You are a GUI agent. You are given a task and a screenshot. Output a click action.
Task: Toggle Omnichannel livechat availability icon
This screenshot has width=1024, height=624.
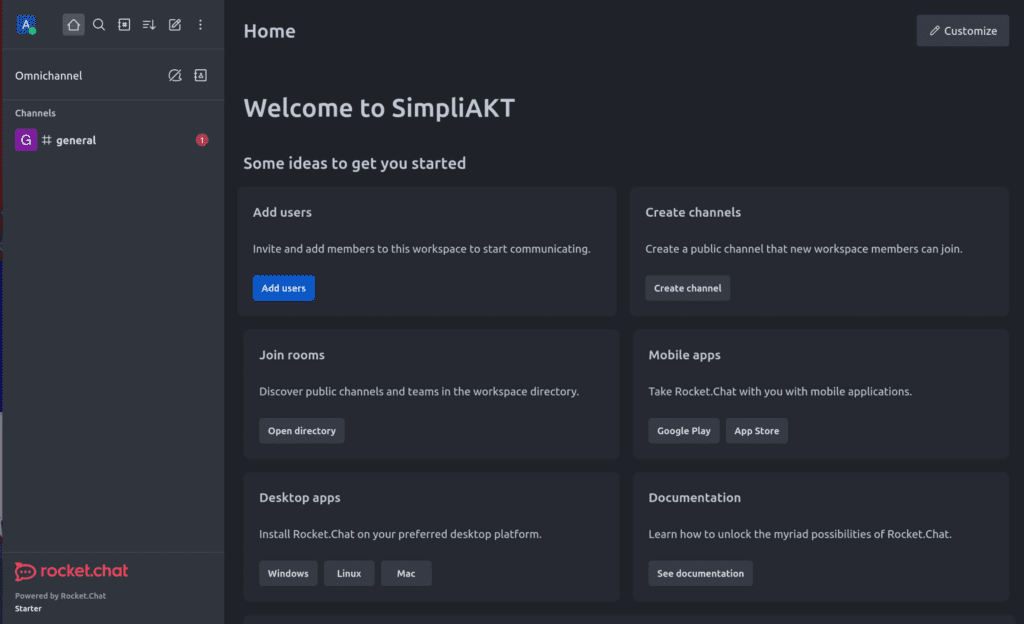[x=175, y=76]
